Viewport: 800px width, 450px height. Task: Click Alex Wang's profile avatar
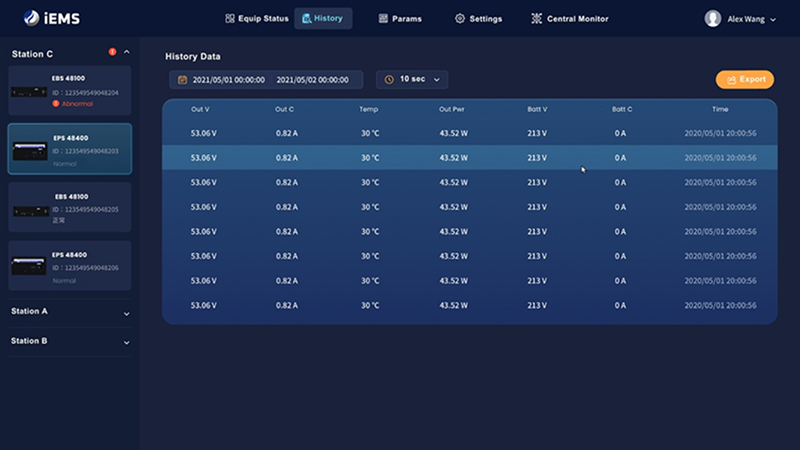713,18
